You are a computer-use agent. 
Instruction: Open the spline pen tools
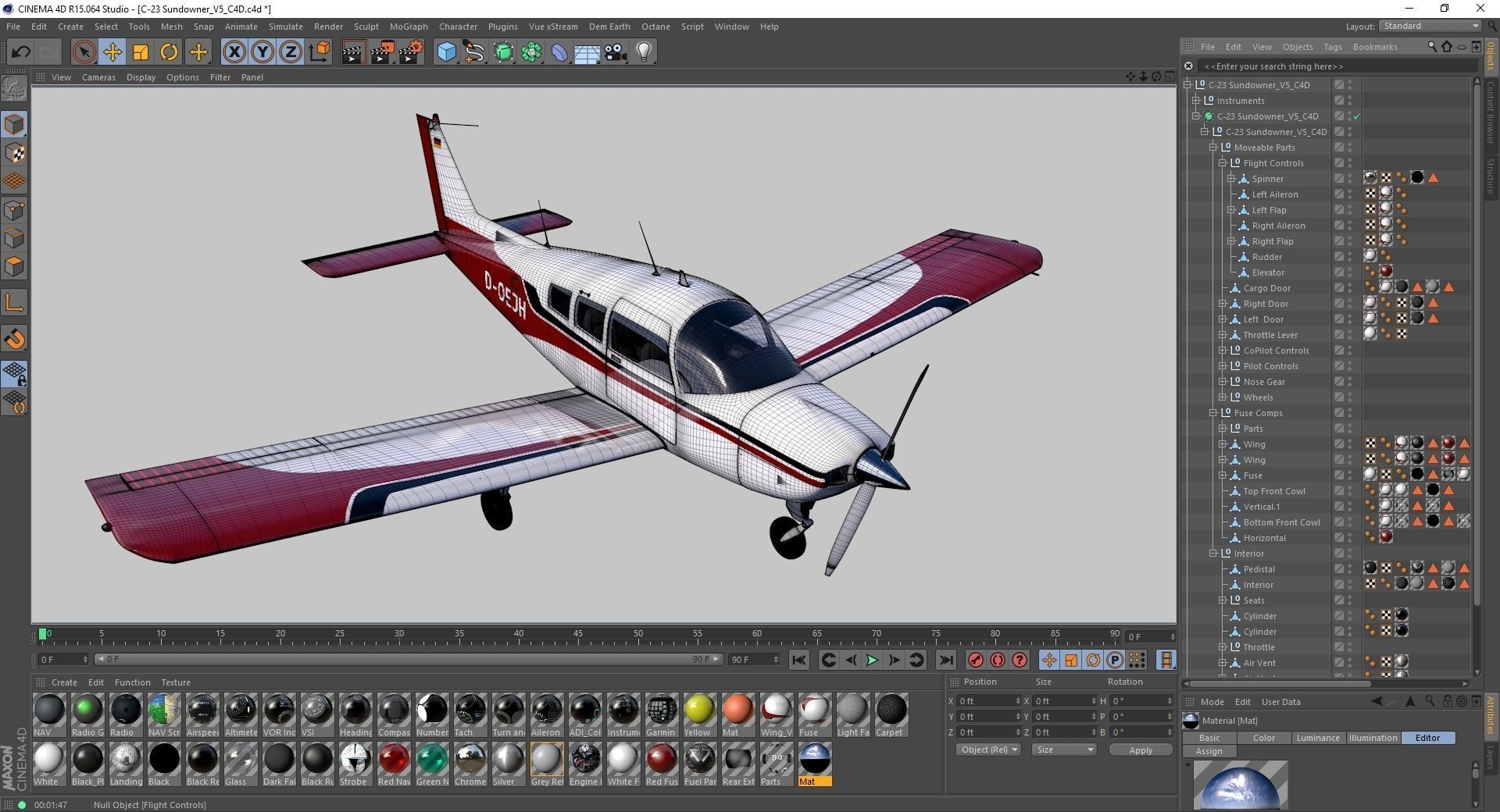pos(474,52)
